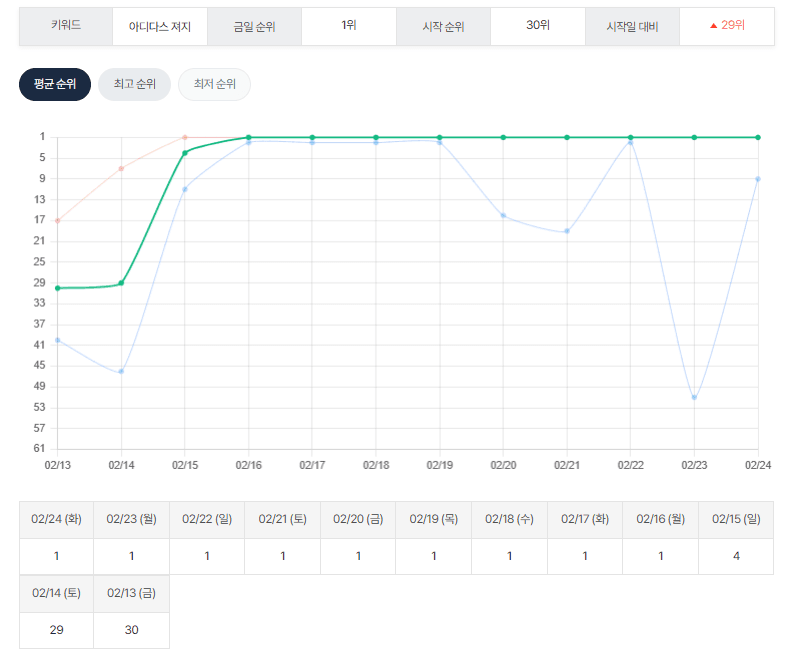Click the red up-arrow next to 29위

(x=713, y=25)
